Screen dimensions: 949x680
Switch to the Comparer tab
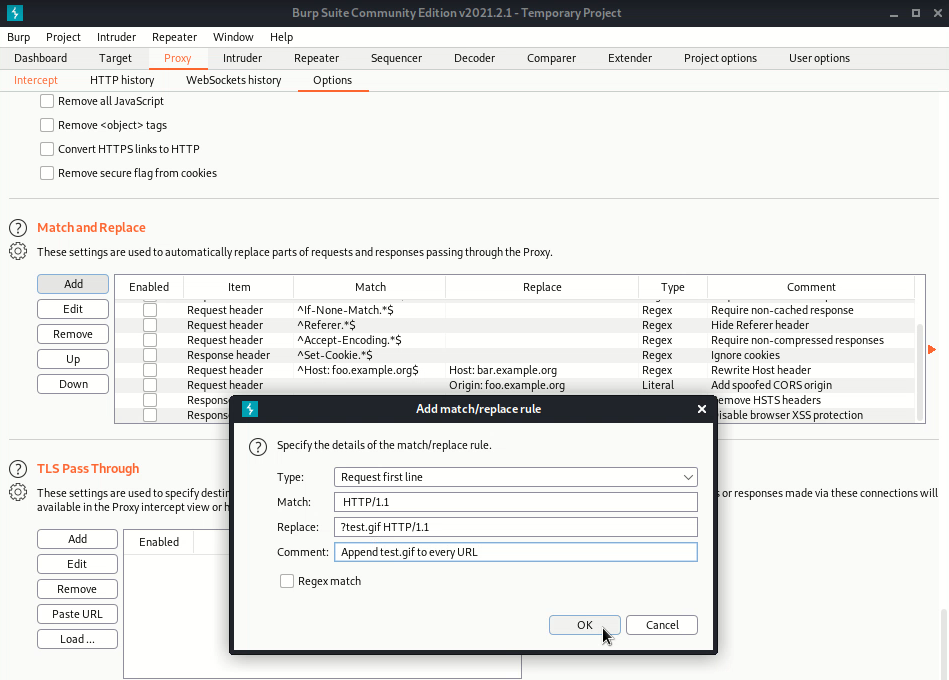[x=551, y=58]
